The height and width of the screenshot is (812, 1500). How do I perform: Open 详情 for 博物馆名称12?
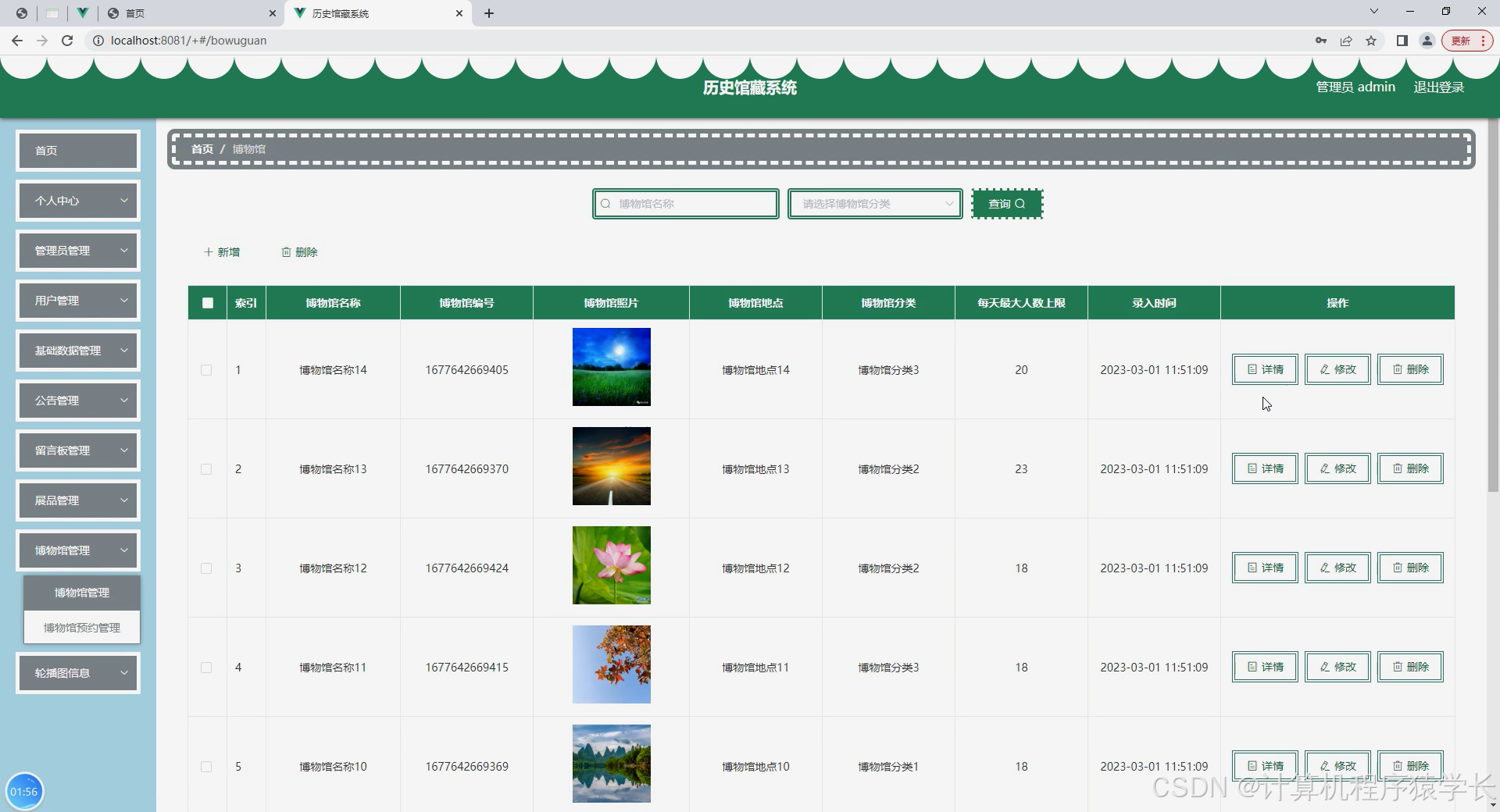pyautogui.click(x=1265, y=568)
